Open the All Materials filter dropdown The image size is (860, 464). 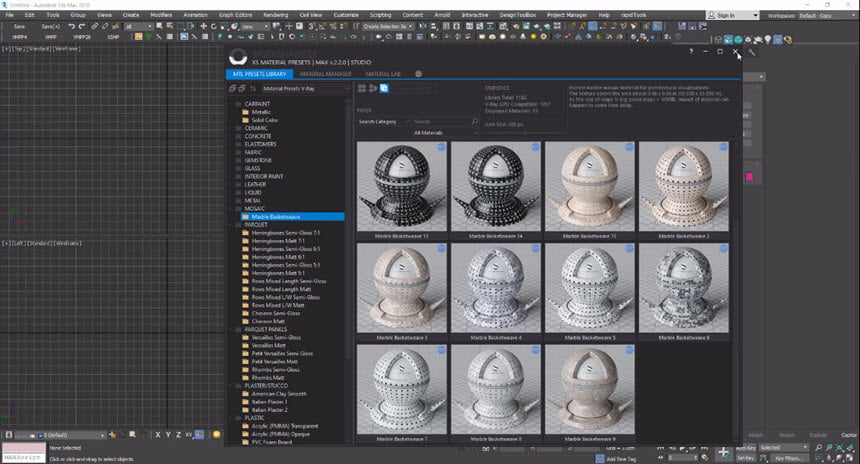pyautogui.click(x=445, y=133)
